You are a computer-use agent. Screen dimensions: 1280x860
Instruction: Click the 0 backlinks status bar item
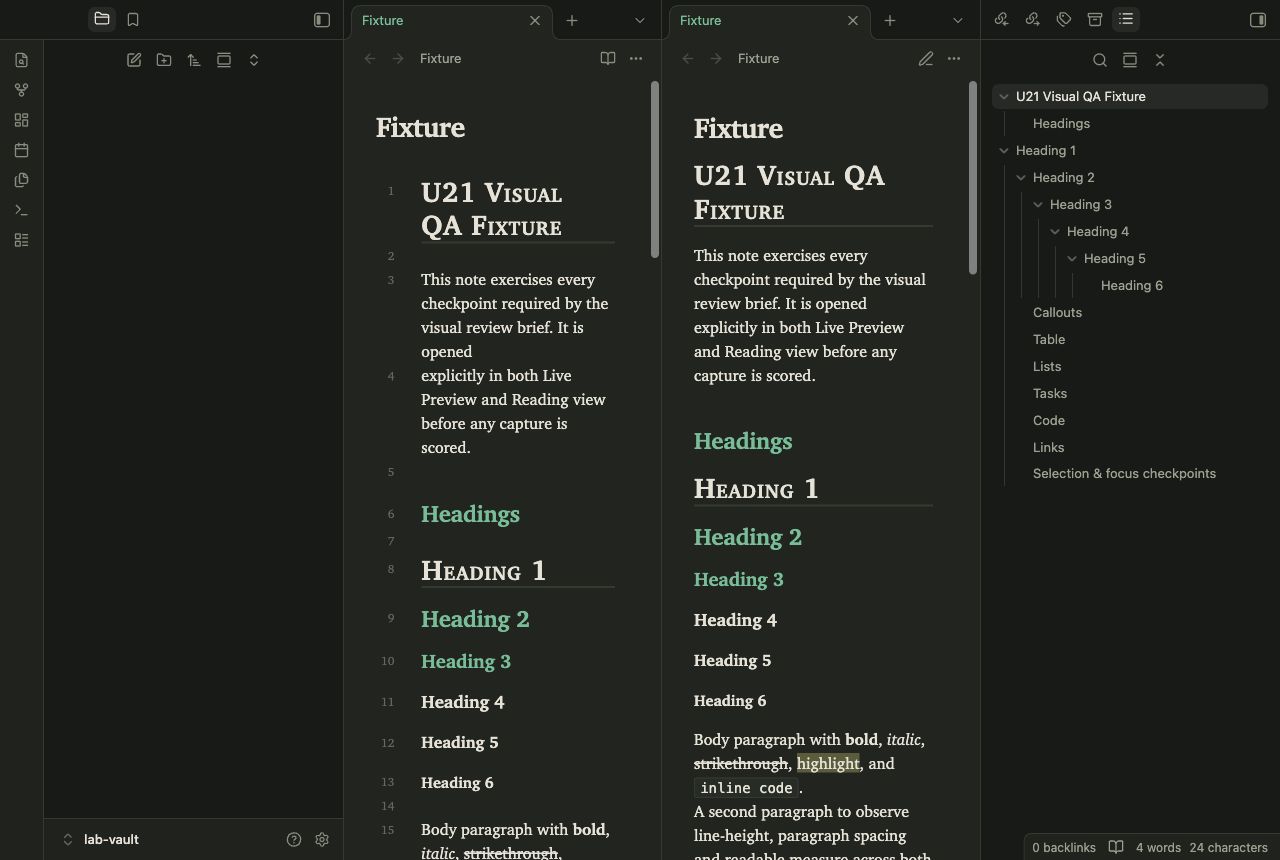click(1064, 848)
